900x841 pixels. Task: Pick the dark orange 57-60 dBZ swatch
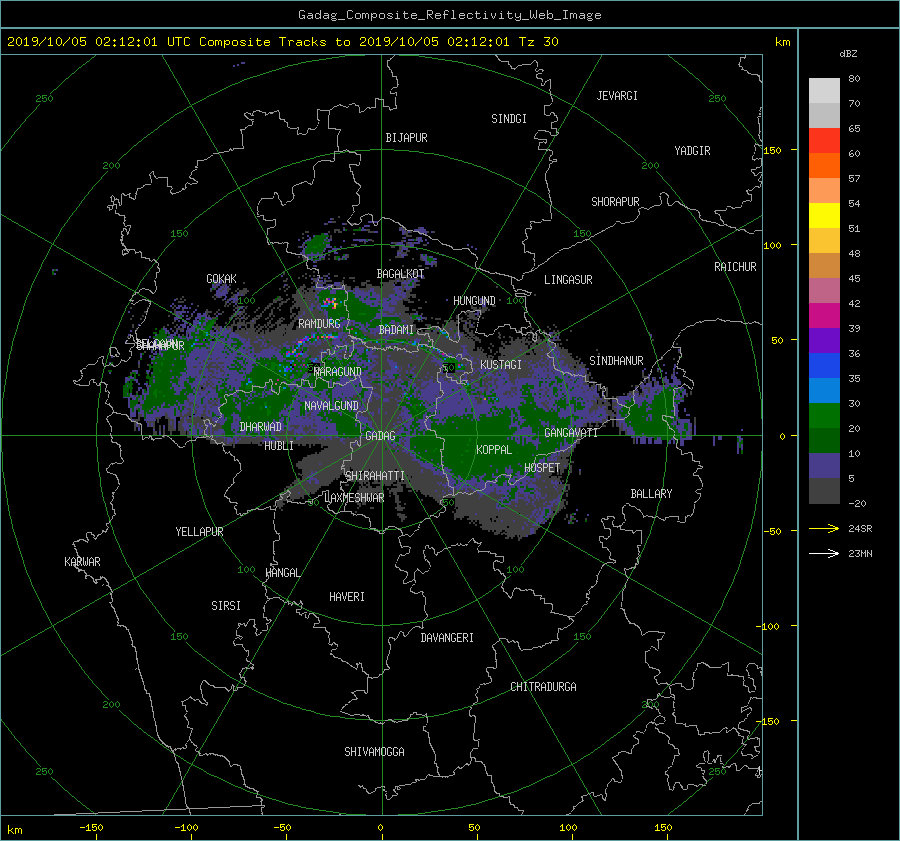pos(824,166)
